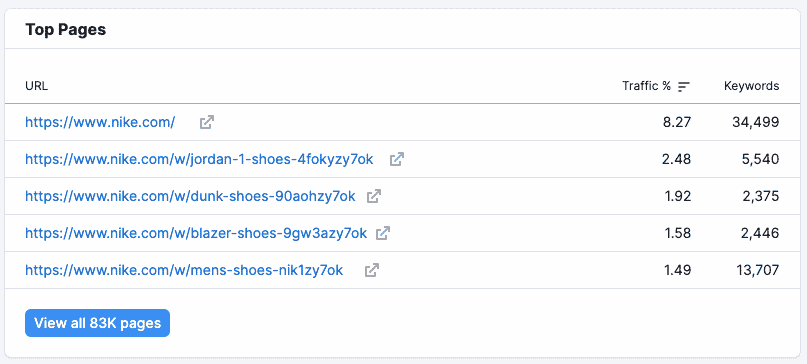
Task: Open the dunk-shoes URL link
Action: [190, 196]
